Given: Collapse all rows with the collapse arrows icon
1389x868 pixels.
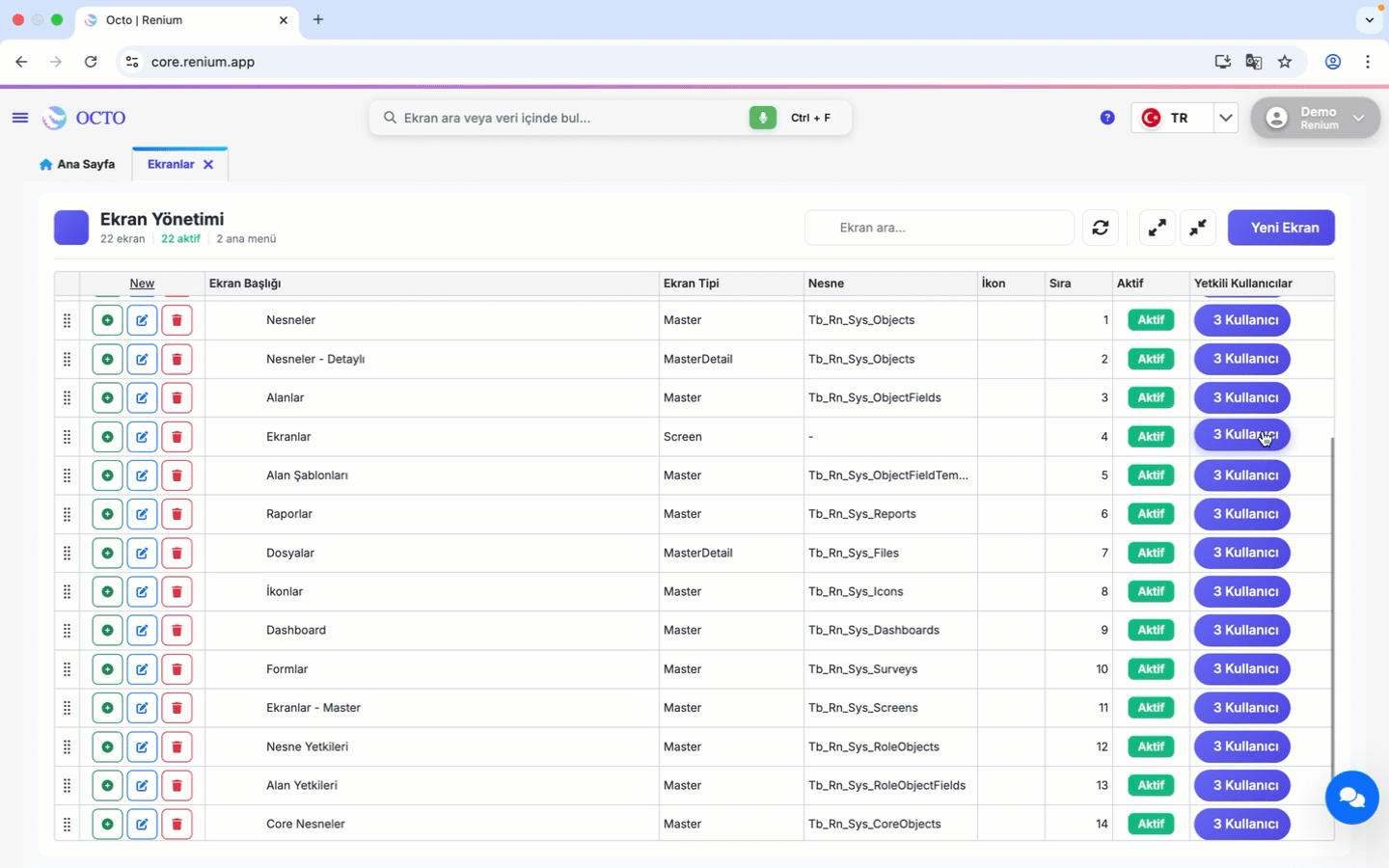Looking at the screenshot, I should click(1198, 228).
